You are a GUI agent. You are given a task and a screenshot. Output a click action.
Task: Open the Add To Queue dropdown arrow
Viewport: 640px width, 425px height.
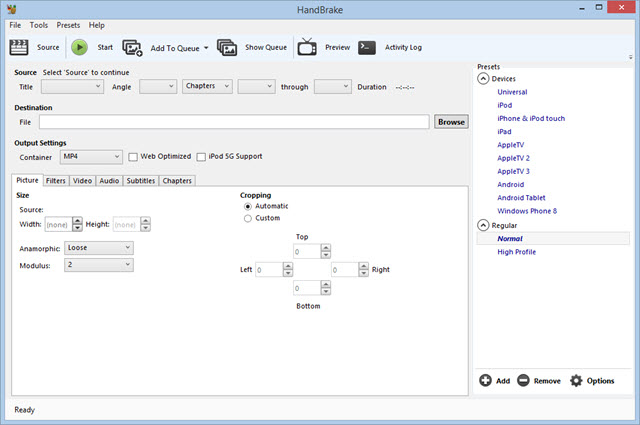pyautogui.click(x=206, y=48)
